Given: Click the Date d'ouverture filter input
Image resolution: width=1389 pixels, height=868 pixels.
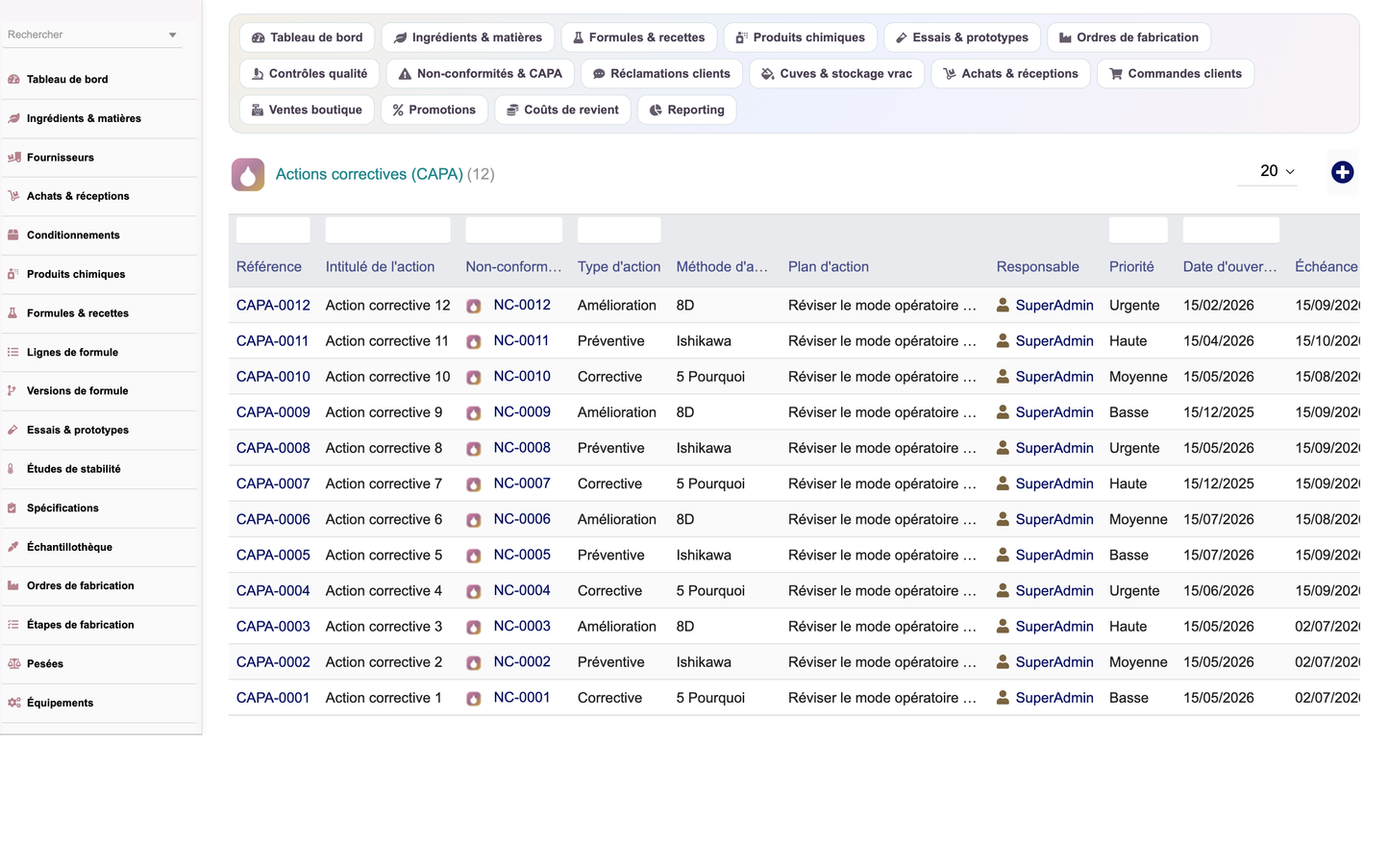Looking at the screenshot, I should pos(1230,230).
